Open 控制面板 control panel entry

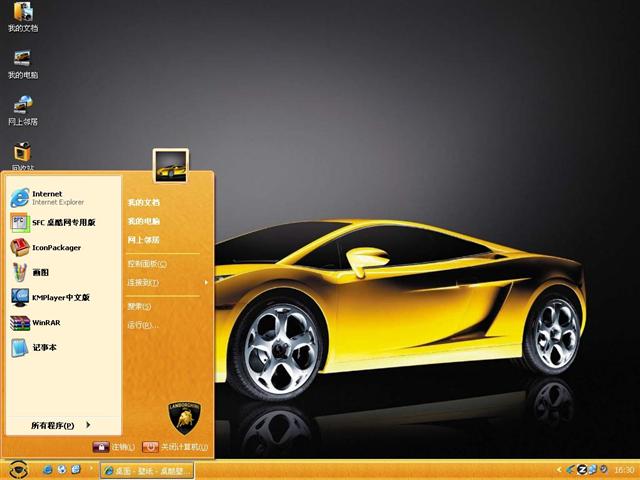click(x=147, y=264)
